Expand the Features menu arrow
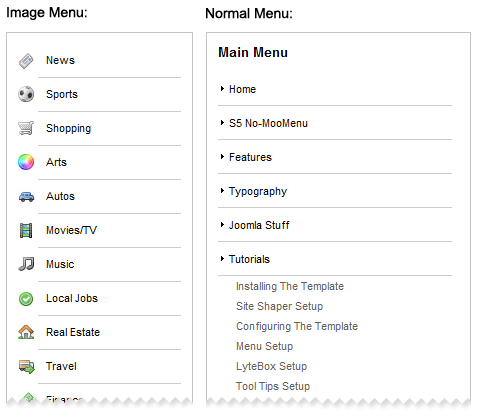This screenshot has width=482, height=420. point(222,157)
